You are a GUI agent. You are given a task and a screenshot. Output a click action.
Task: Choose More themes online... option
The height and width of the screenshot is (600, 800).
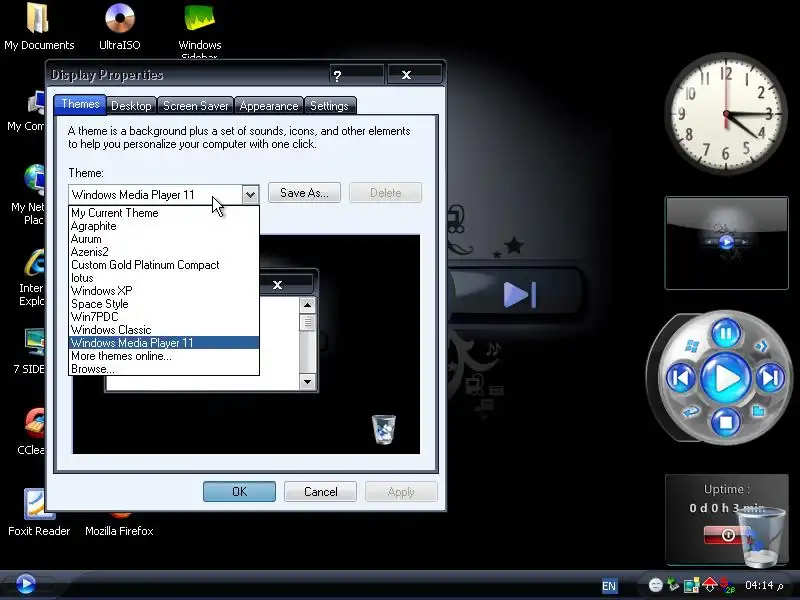tap(164, 356)
